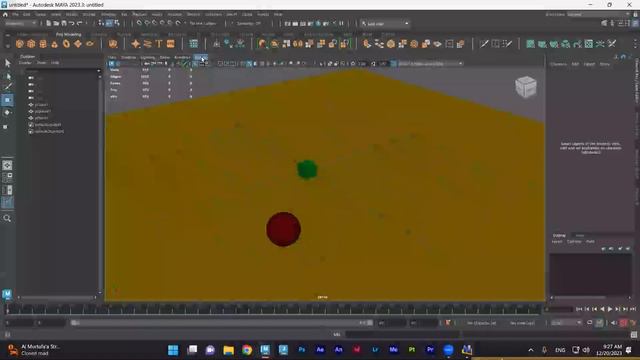Viewport: 640px width, 360px height.
Task: Jump to end of playback range
Action: (x=633, y=309)
